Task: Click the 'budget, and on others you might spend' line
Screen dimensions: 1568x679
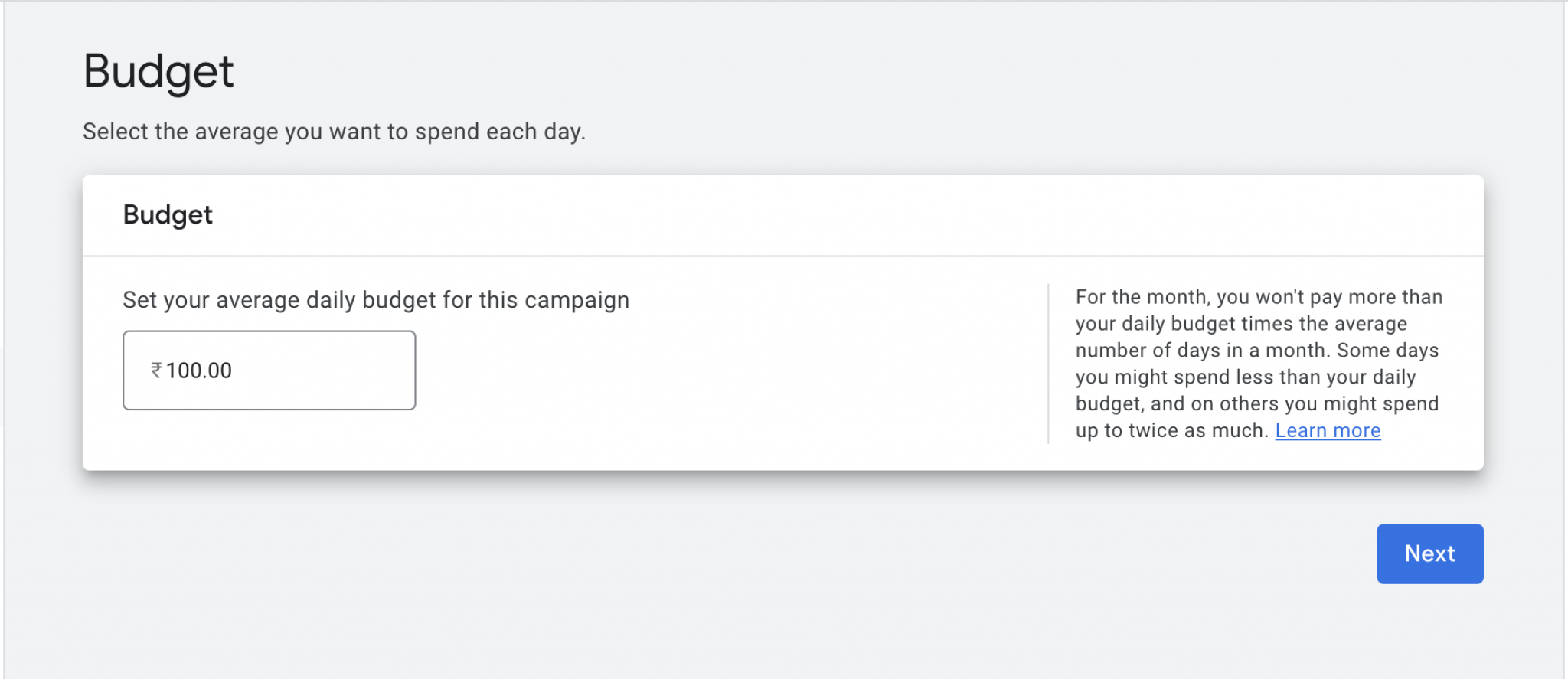Action: click(1256, 404)
